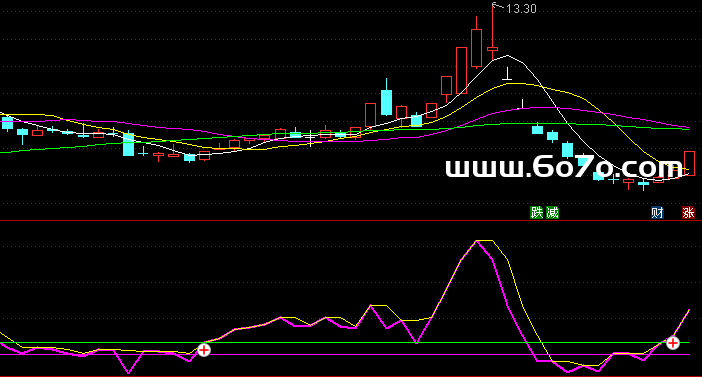Click the indicator peak of magenta line
This screenshot has width=702, height=377.
(477, 241)
